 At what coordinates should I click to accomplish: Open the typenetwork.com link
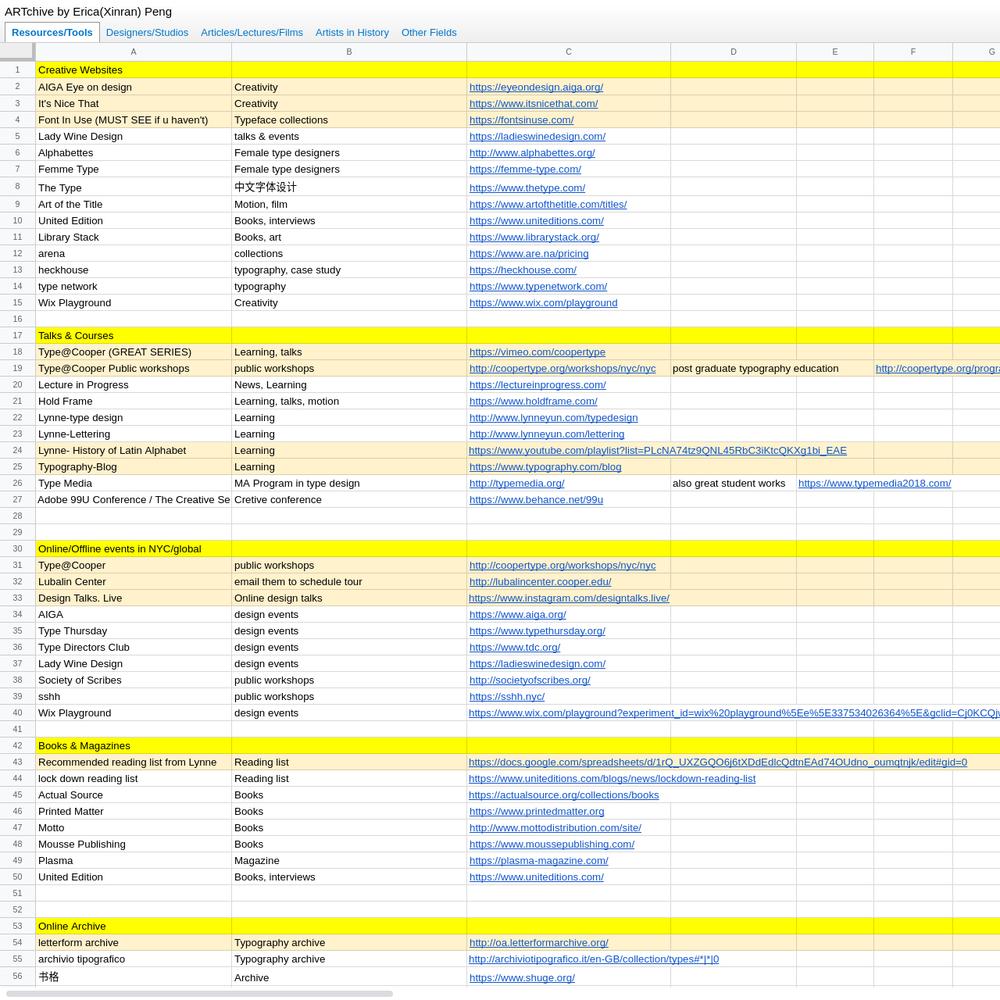[x=538, y=287]
